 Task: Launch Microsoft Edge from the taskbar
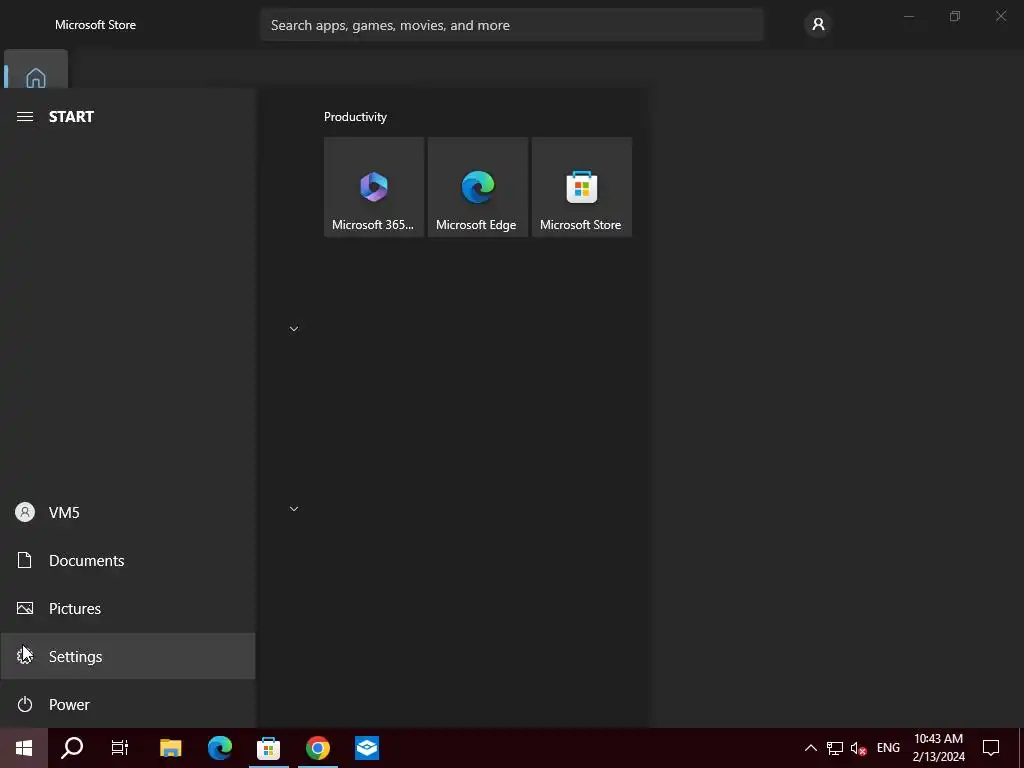tap(219, 748)
